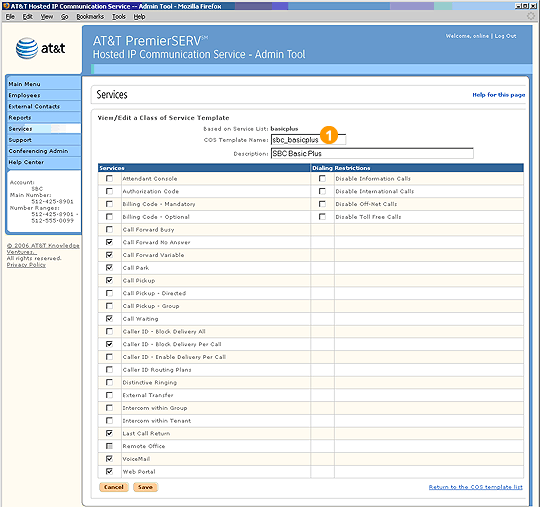
Task: Enable Call Pickup - Directed
Action: click(110, 293)
